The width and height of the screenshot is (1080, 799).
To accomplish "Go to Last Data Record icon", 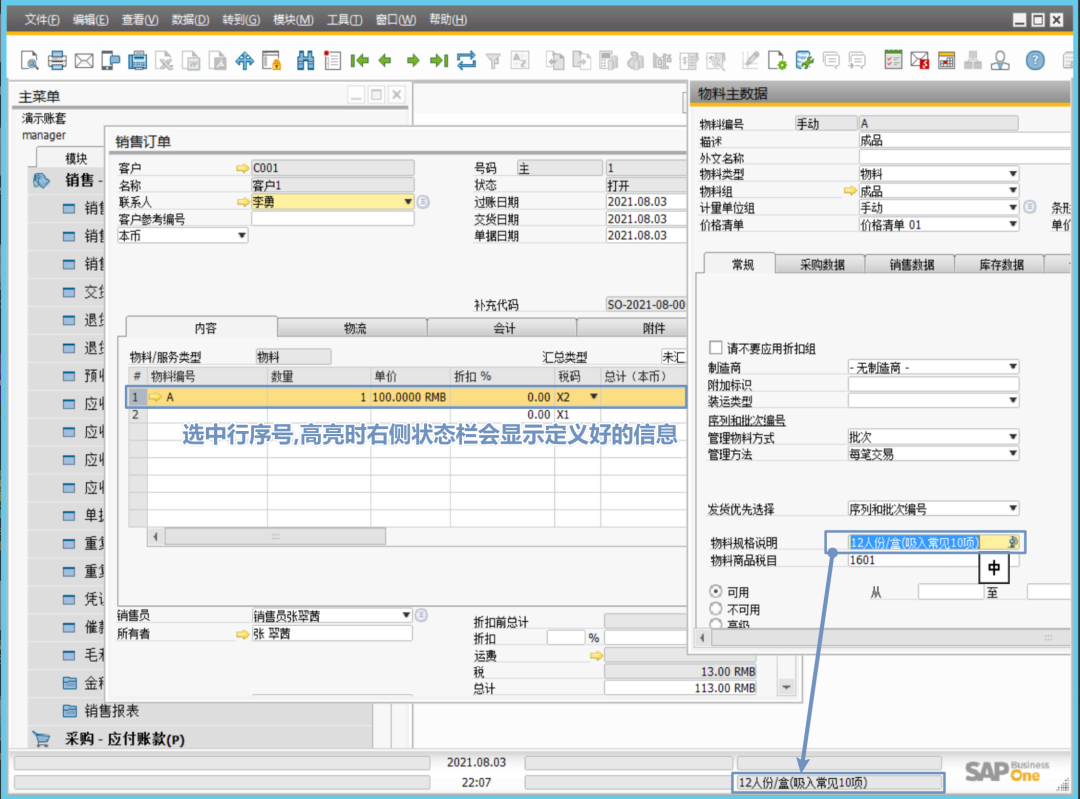I will (439, 61).
